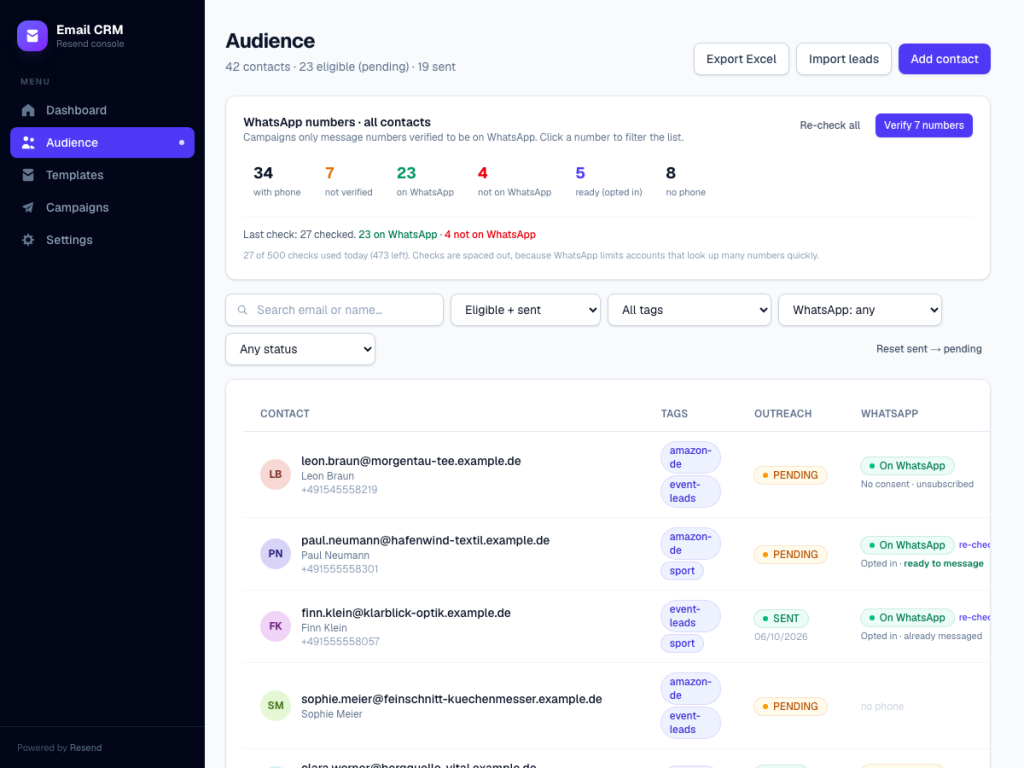
Task: Click the TAGS column header
Action: (x=674, y=413)
